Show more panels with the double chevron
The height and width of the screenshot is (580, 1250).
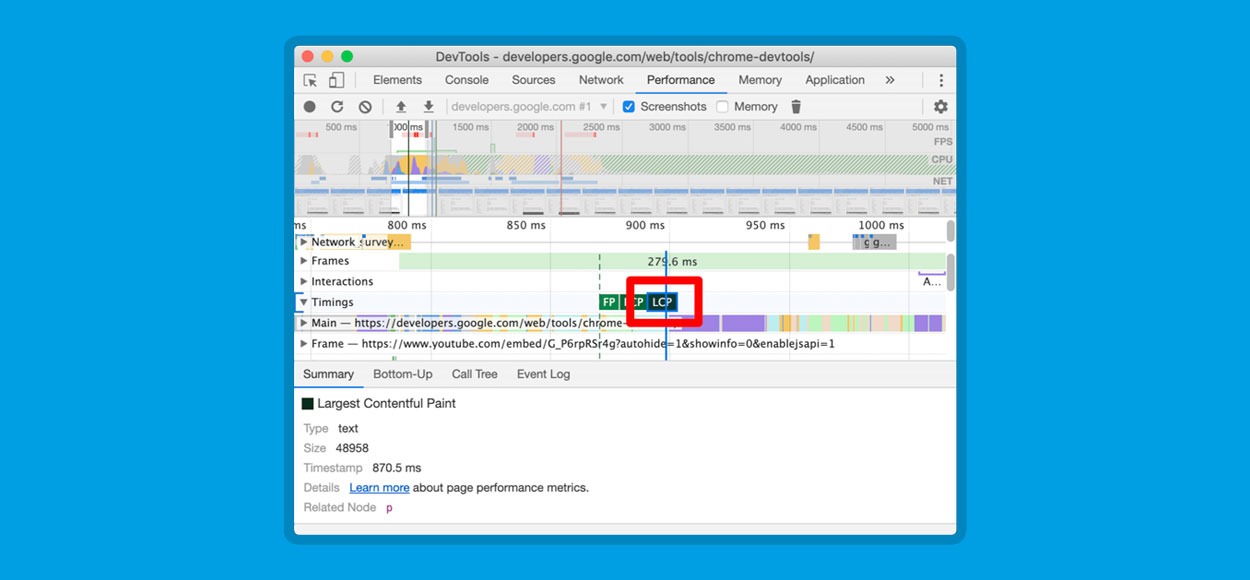coord(890,80)
